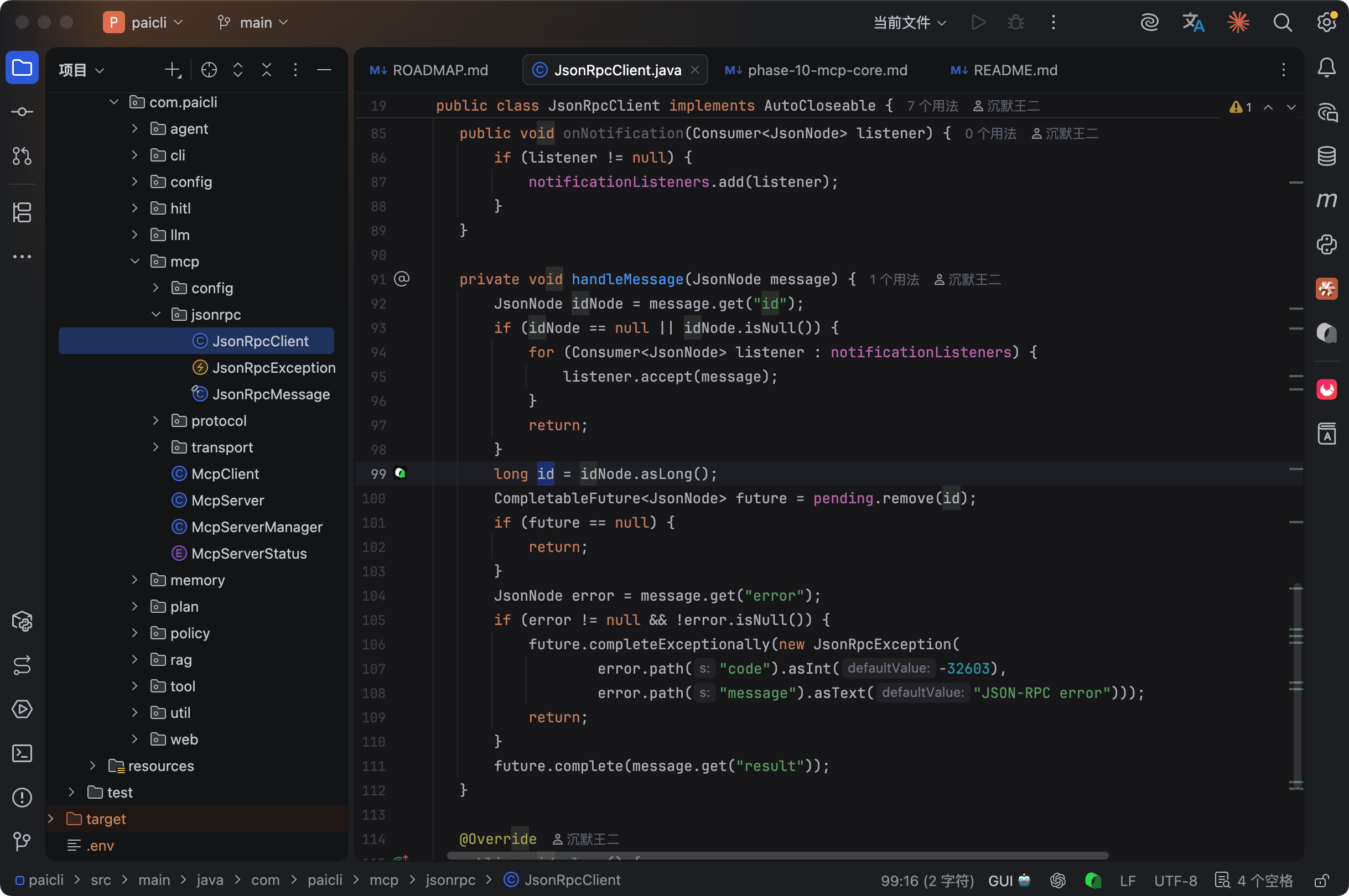1349x896 pixels.
Task: Open toolbar more actions menu
Action: (1054, 22)
